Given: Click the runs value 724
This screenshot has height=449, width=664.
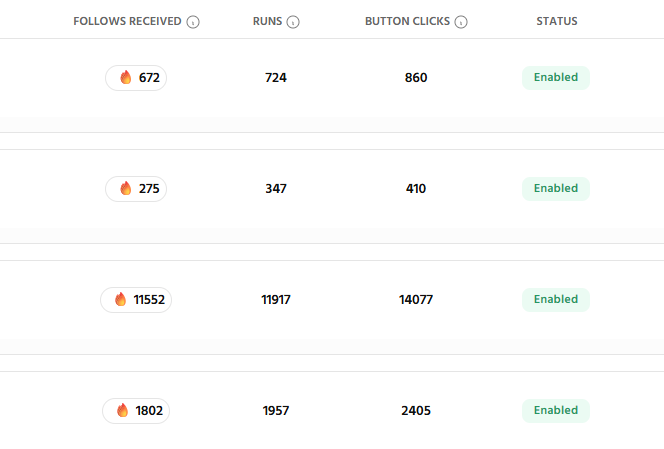Looking at the screenshot, I should pos(276,78).
